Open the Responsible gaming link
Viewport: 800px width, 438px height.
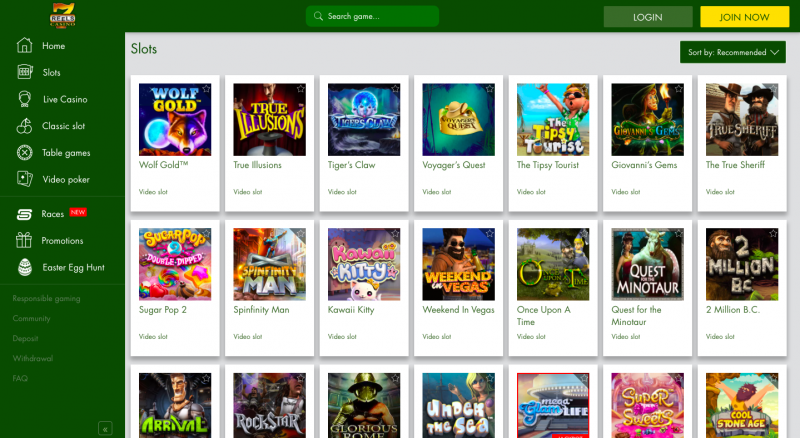(46, 298)
